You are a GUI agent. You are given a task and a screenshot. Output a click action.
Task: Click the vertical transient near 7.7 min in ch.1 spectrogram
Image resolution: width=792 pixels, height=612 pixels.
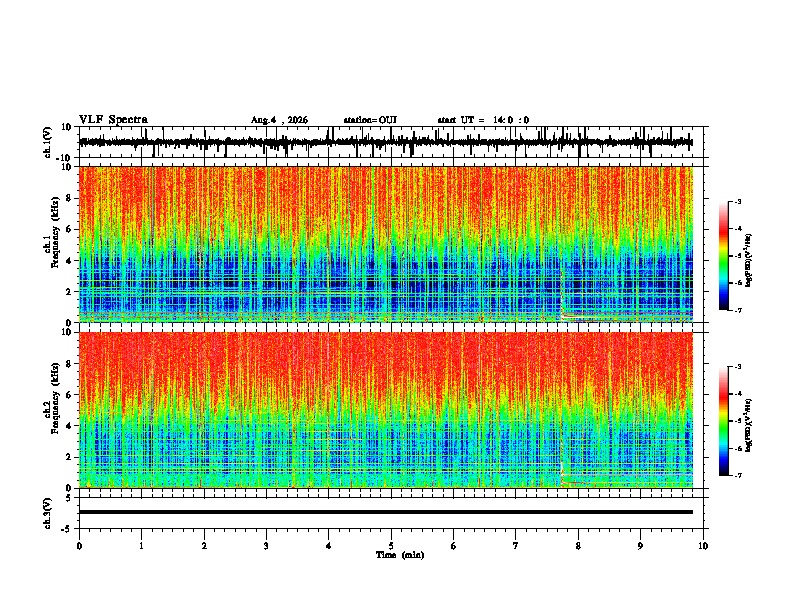point(562,293)
